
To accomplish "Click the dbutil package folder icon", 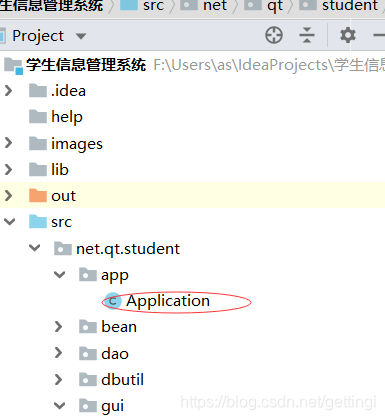I will (88, 379).
